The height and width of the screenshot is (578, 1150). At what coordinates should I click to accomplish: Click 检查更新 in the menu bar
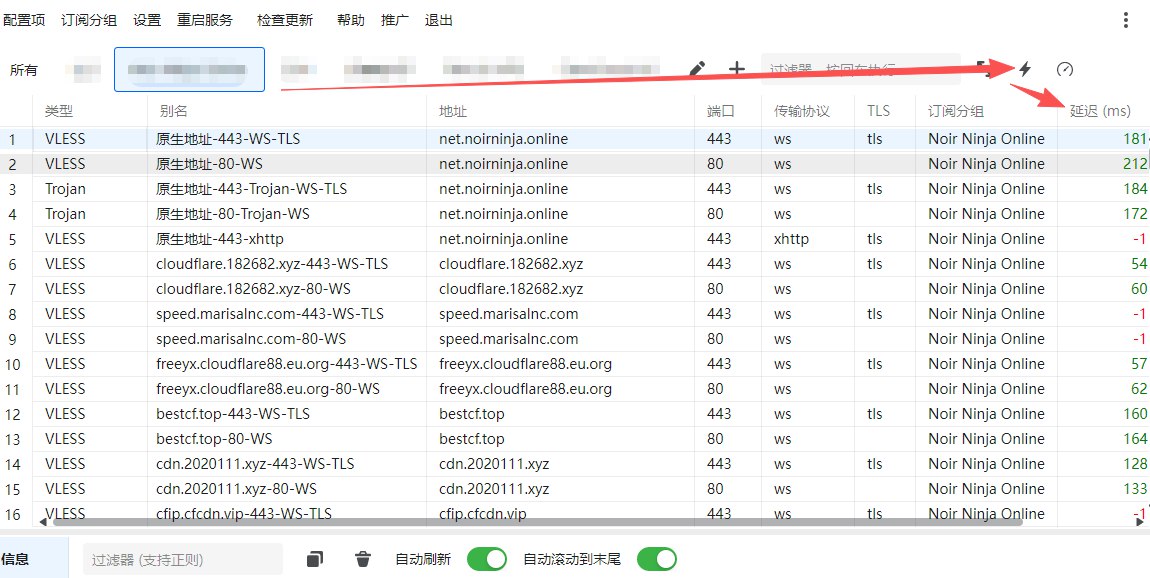284,20
